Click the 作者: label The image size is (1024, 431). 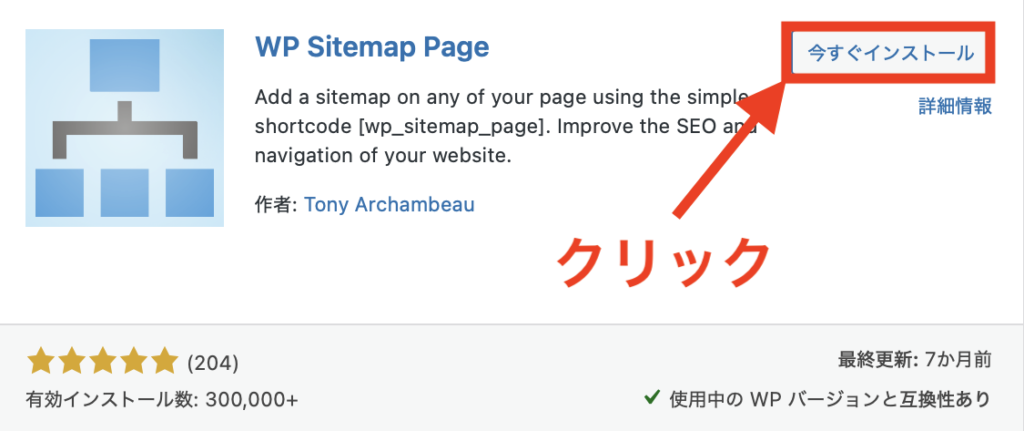(x=276, y=204)
